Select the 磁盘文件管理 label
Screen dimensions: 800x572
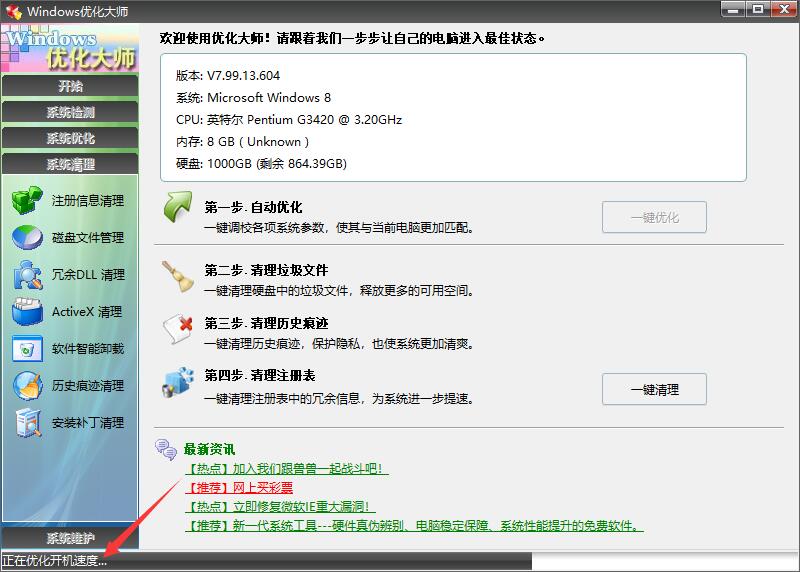(x=88, y=238)
